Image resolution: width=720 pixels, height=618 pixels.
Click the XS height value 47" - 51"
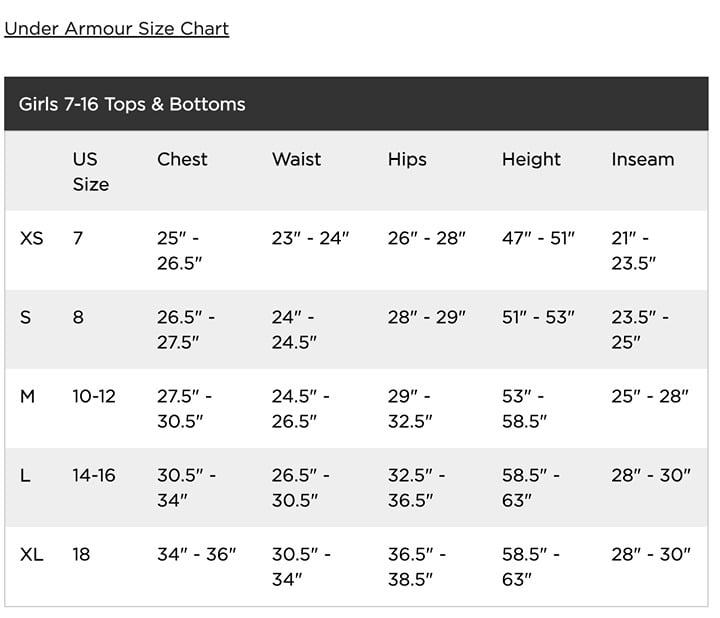[x=538, y=238]
